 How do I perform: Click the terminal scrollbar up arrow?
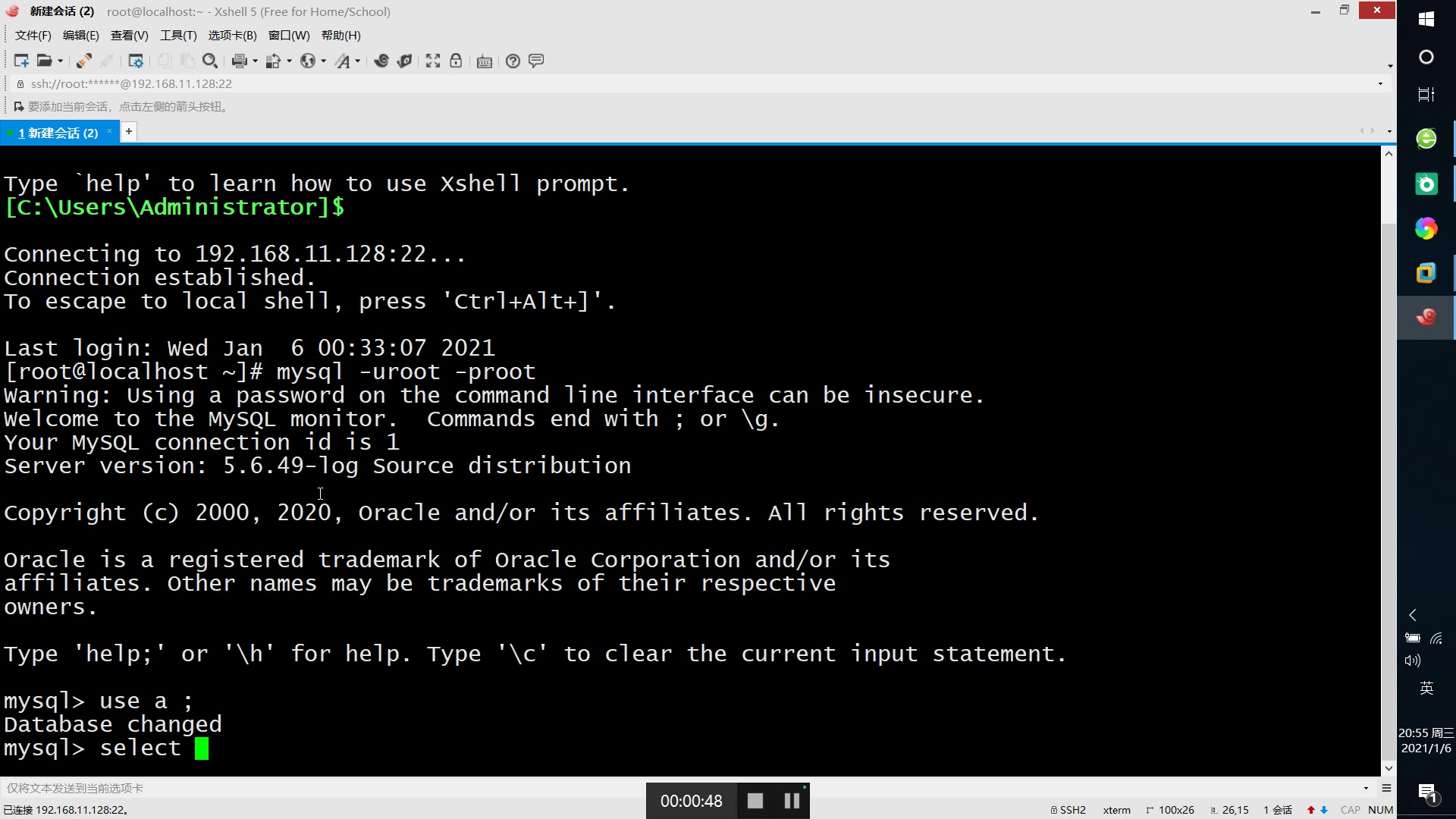pyautogui.click(x=1389, y=154)
